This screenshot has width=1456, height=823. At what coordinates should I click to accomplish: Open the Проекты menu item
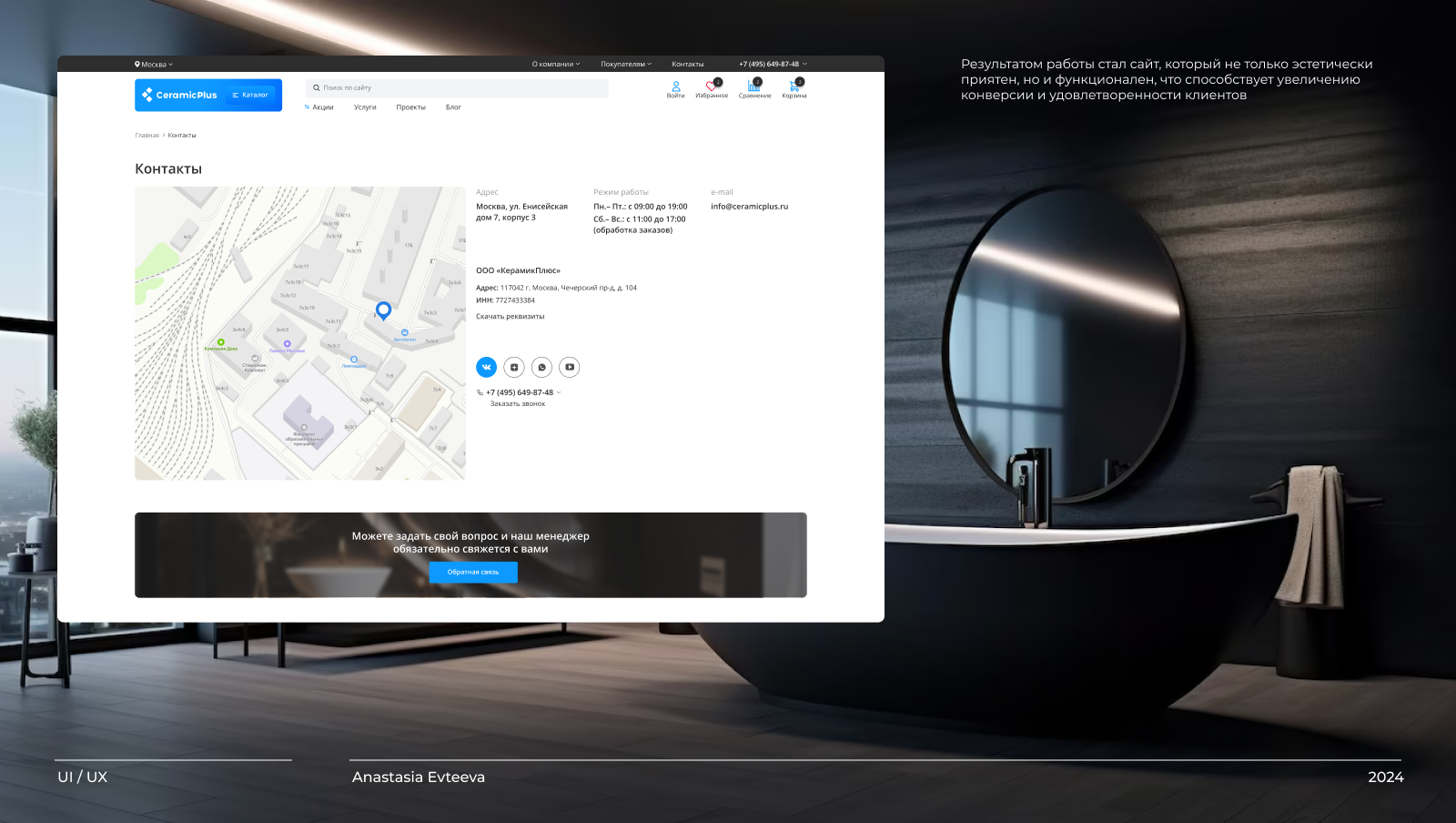(x=410, y=107)
